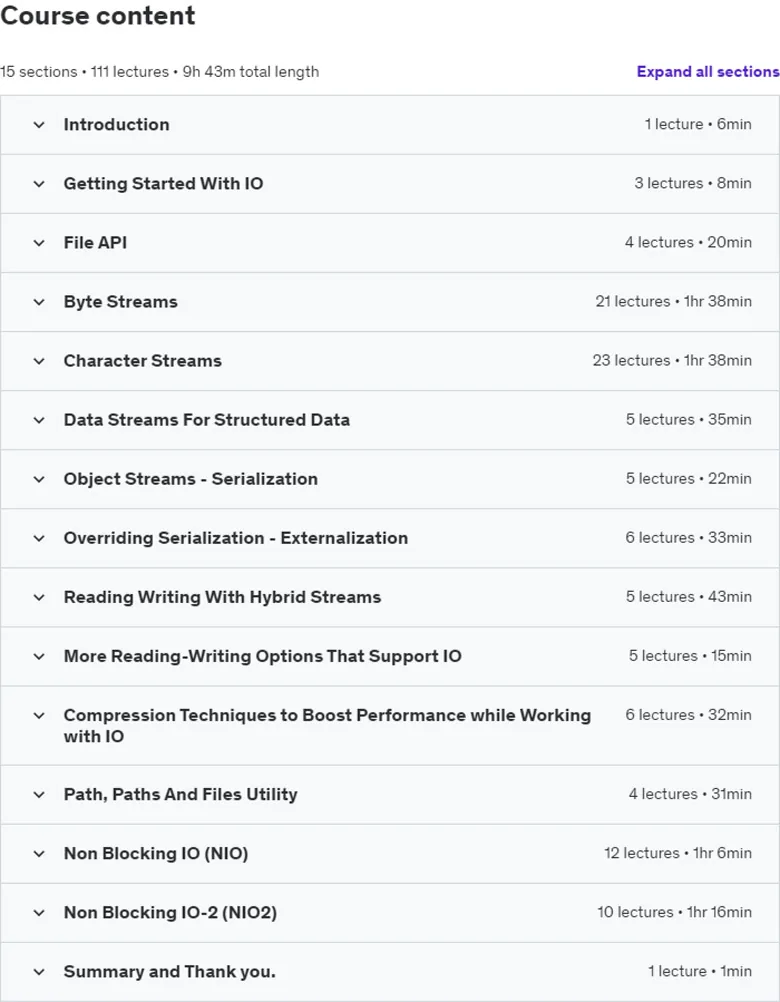780x1002 pixels.
Task: Open Non Blocking IO-2 (NIO2) section title
Action: point(170,913)
